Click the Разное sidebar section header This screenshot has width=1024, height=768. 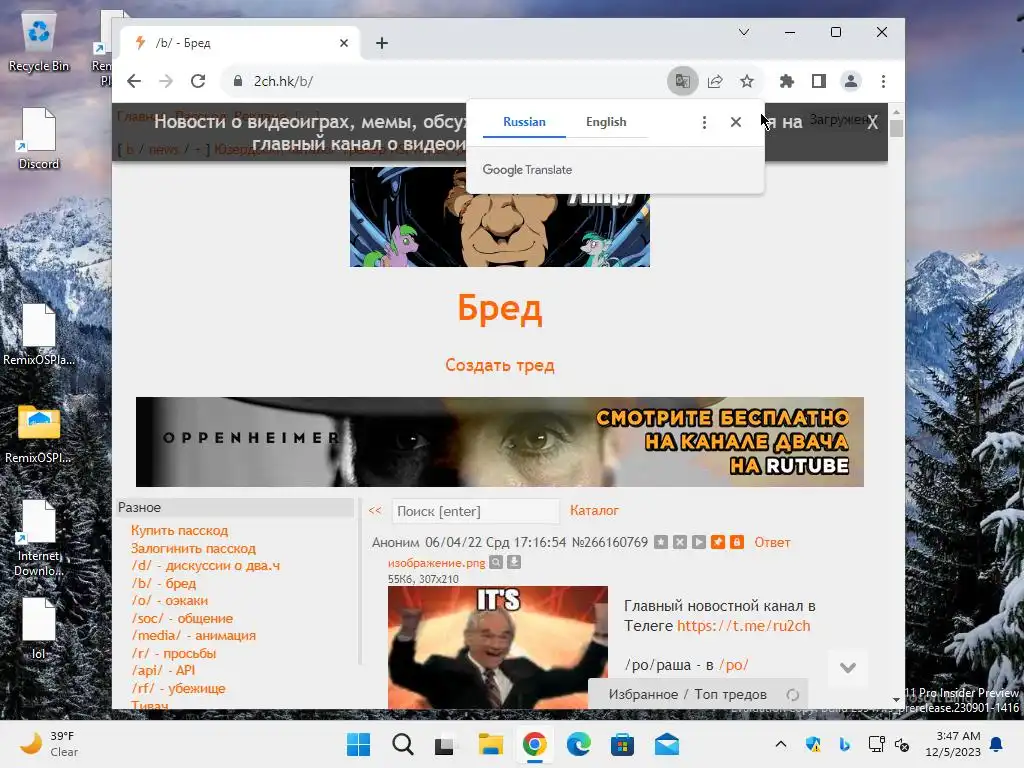click(235, 507)
